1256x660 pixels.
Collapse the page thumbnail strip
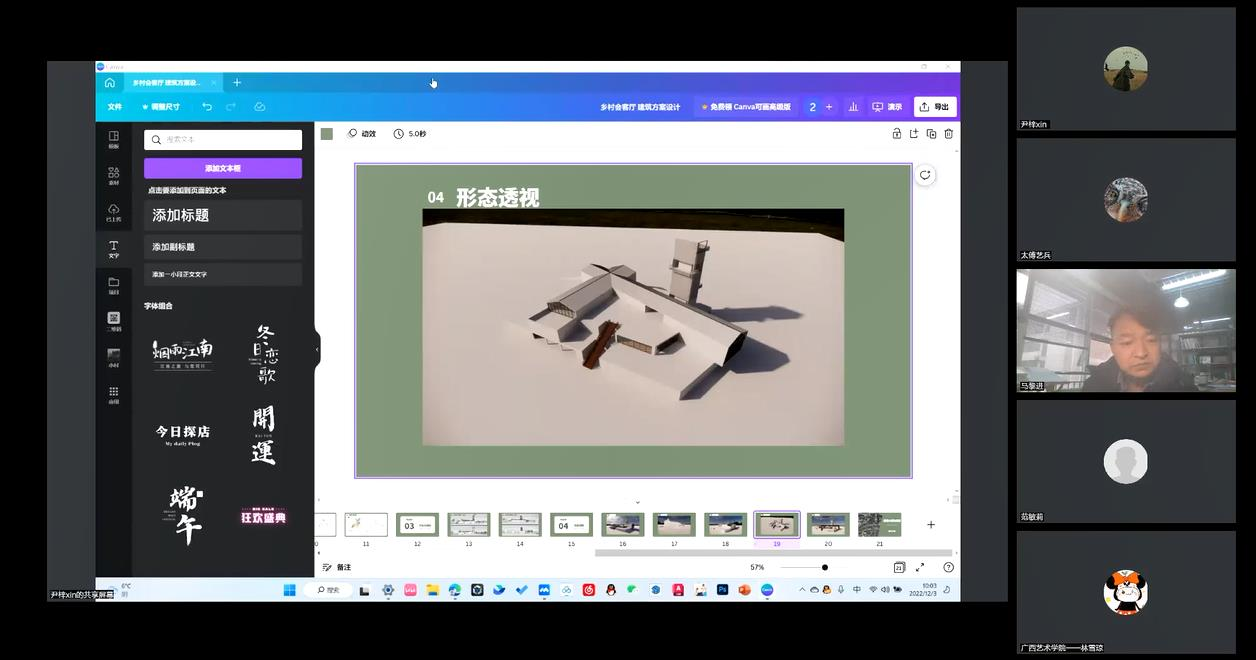637,502
